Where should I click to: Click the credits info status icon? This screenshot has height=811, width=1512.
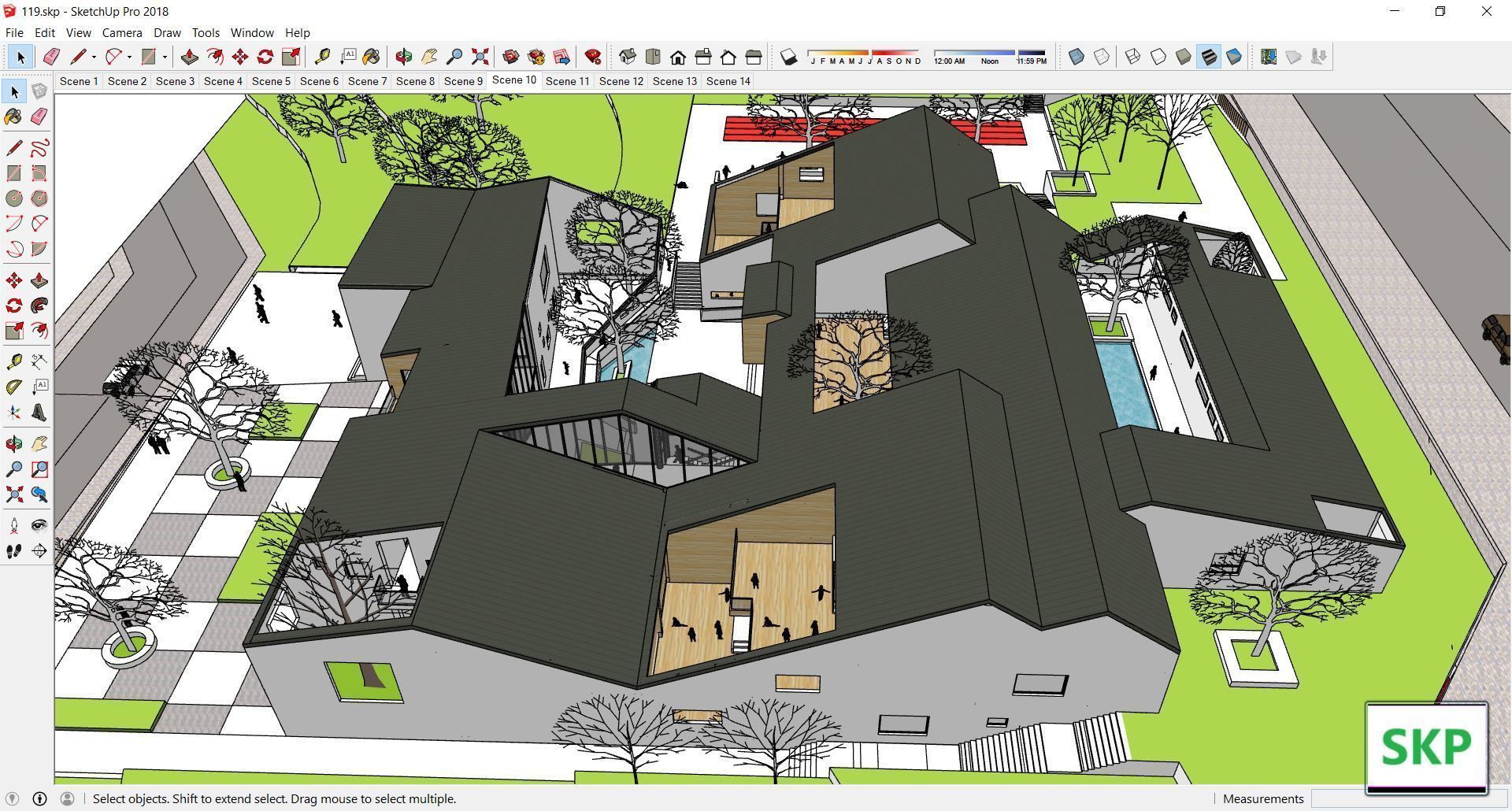[x=39, y=798]
